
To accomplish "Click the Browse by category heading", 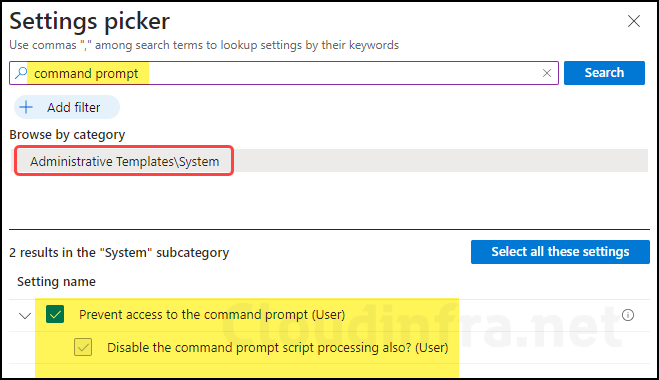I will 67,135.
